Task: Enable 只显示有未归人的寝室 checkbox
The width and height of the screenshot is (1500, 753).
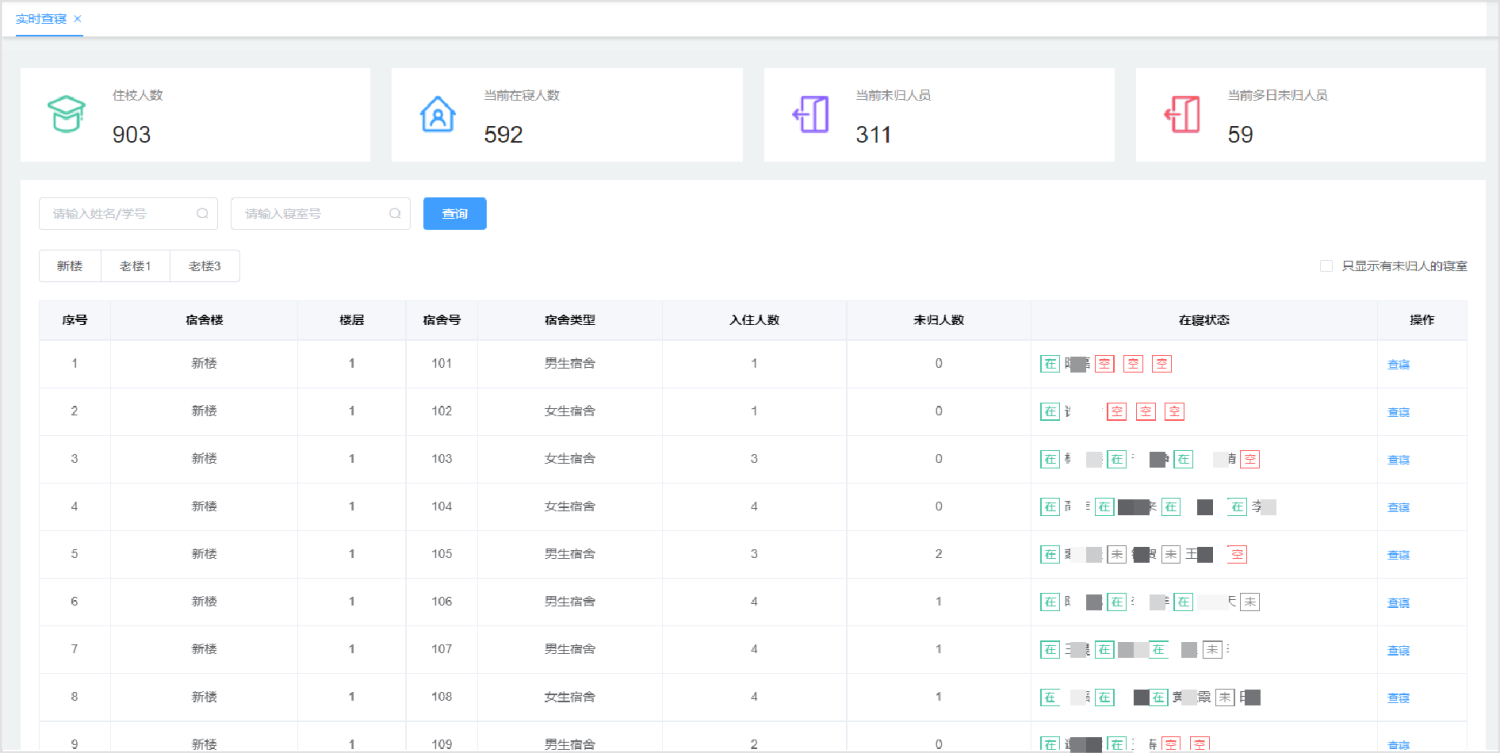Action: 1326,266
